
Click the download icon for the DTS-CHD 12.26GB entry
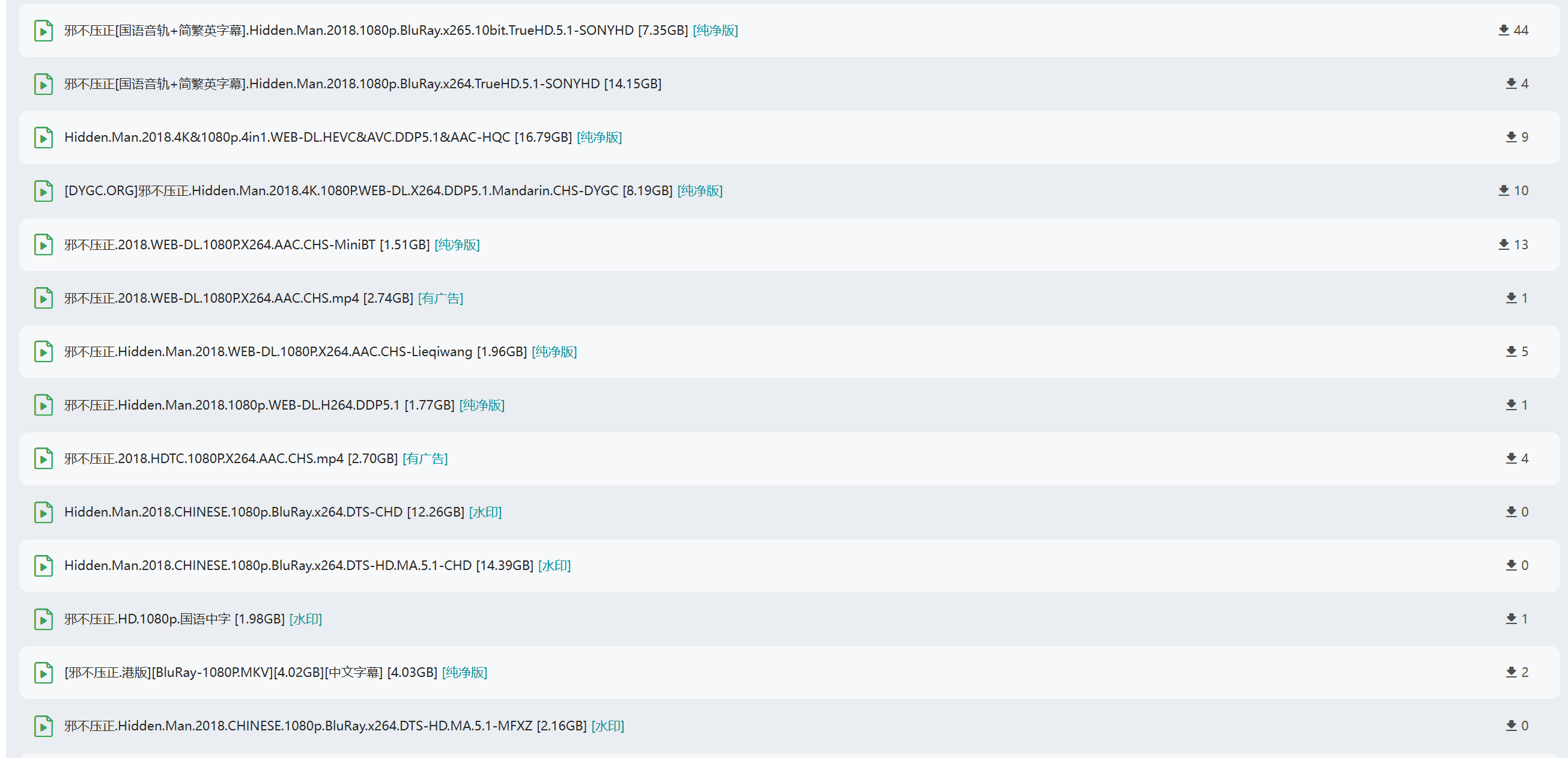click(x=1511, y=512)
